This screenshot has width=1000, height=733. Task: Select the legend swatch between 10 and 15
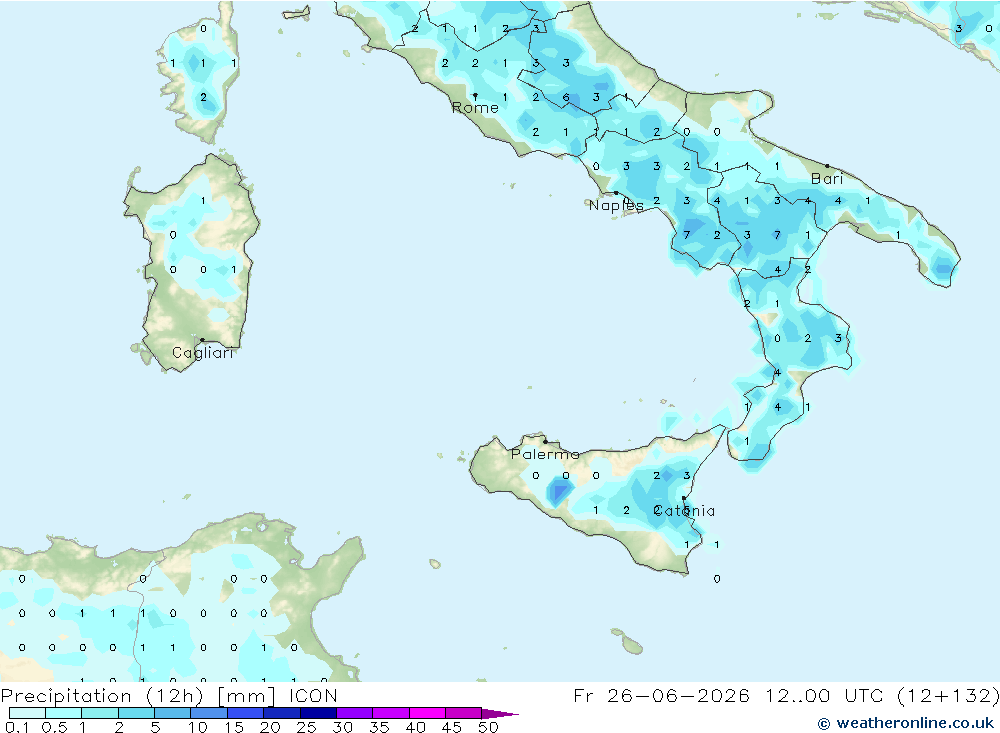point(209,713)
